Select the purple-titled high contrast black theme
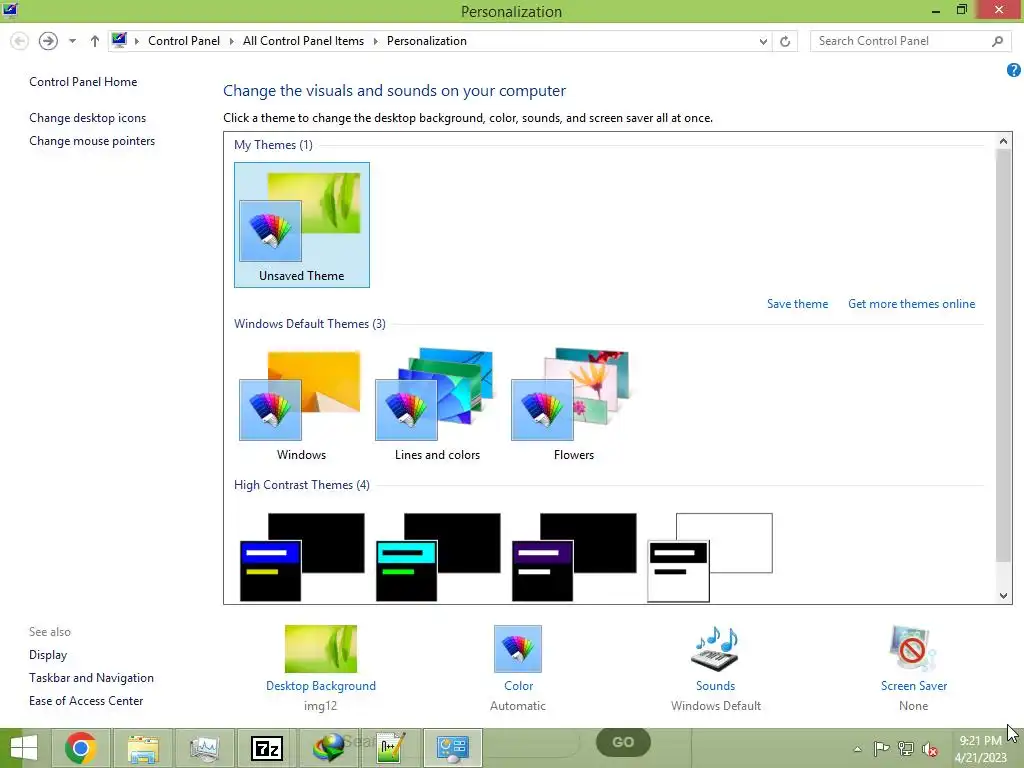 tap(574, 557)
